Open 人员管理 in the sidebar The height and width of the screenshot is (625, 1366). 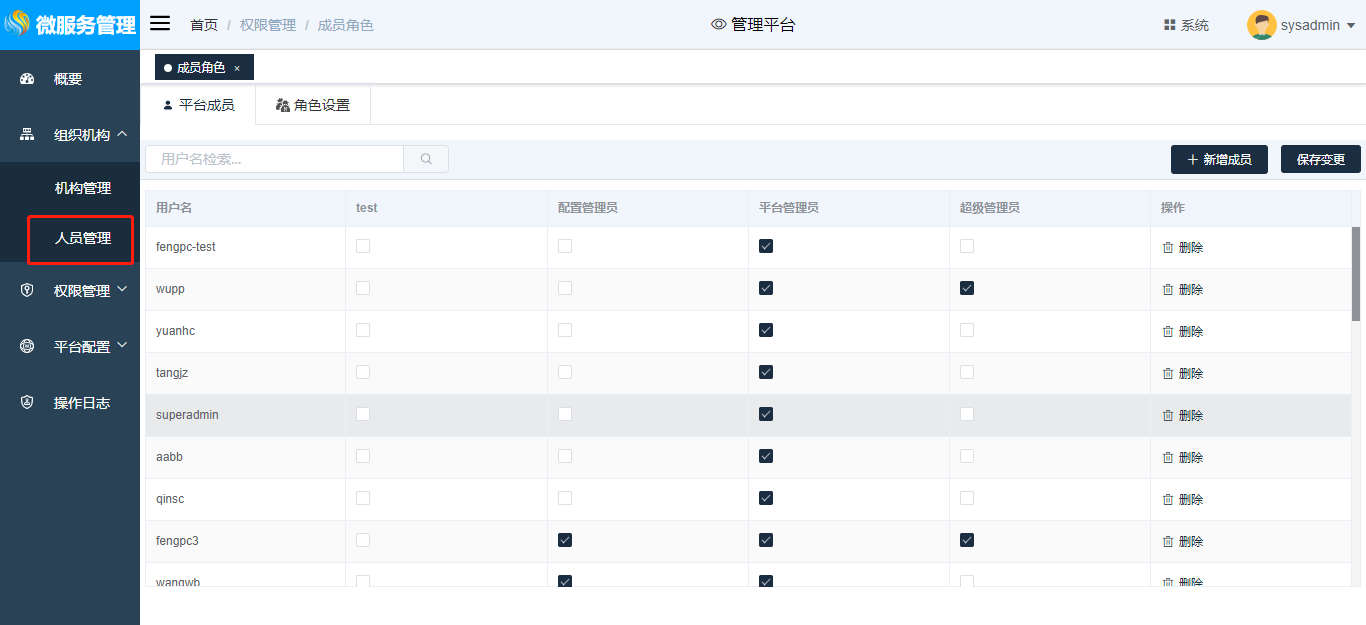(82, 239)
